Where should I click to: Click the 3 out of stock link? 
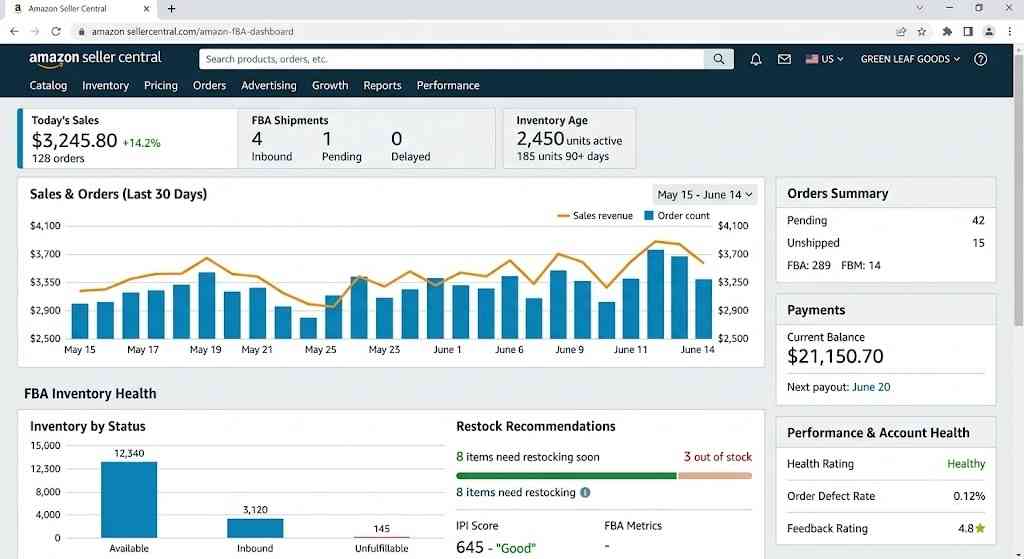pos(718,457)
